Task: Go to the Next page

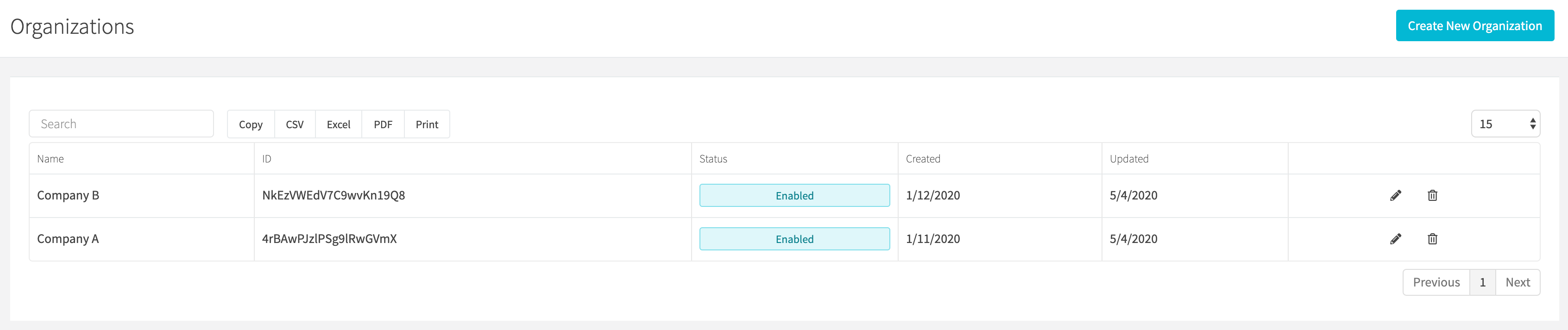Action: (1518, 282)
